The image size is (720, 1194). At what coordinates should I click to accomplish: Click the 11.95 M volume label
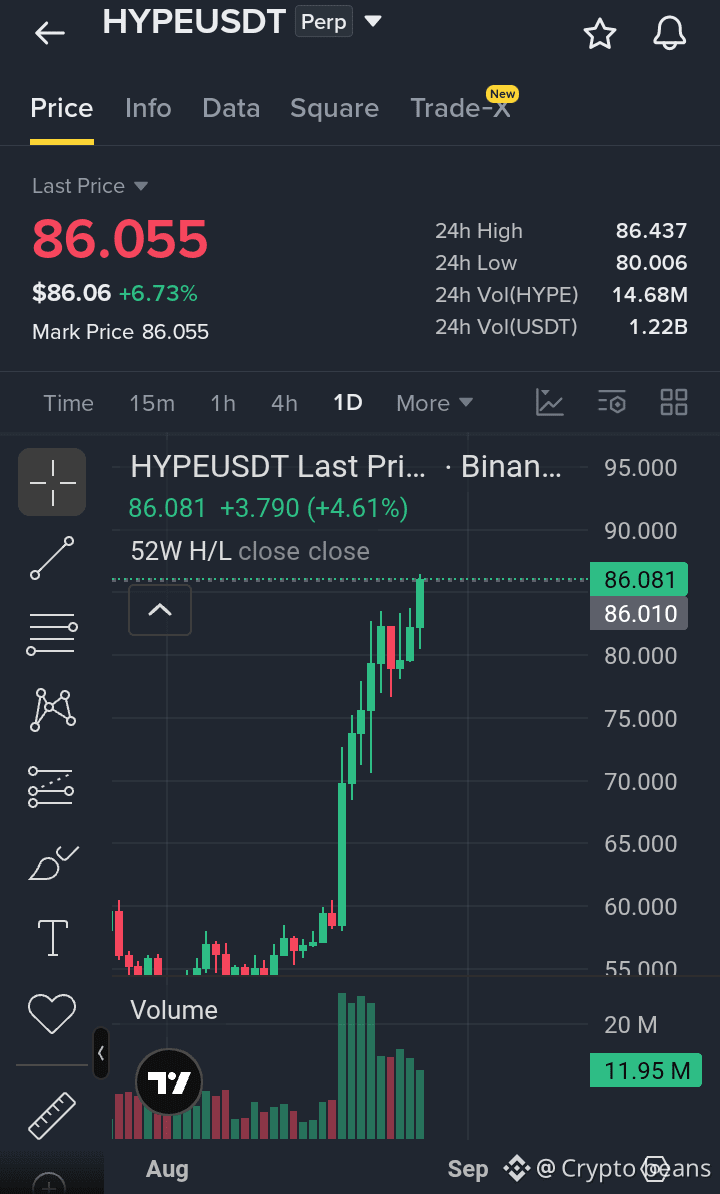646,1071
